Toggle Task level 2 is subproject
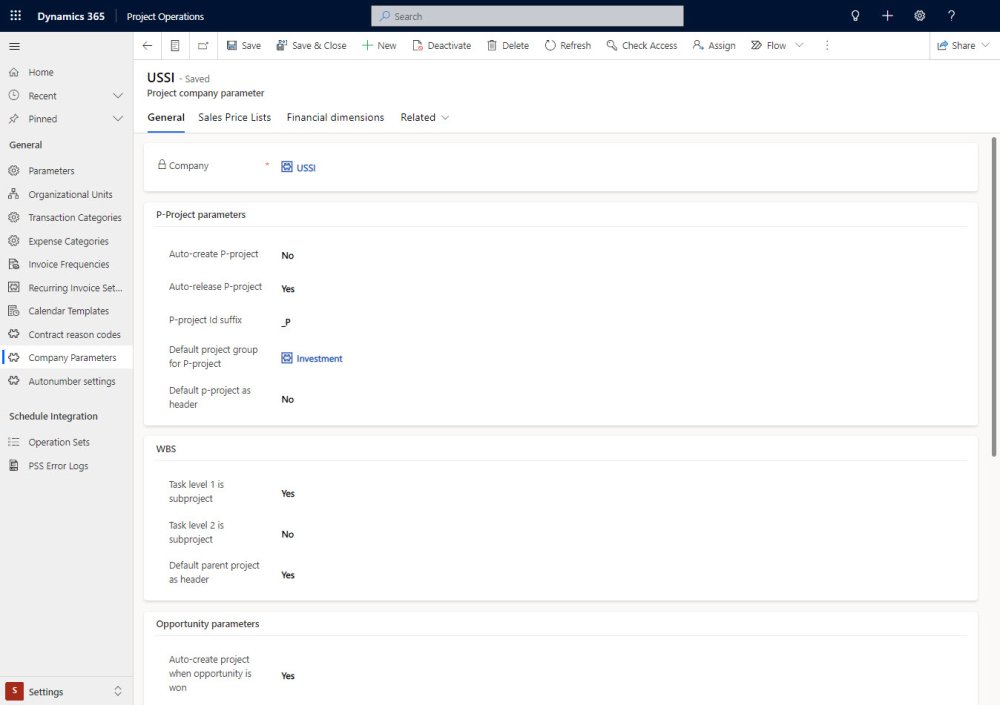1000x705 pixels. coord(288,534)
